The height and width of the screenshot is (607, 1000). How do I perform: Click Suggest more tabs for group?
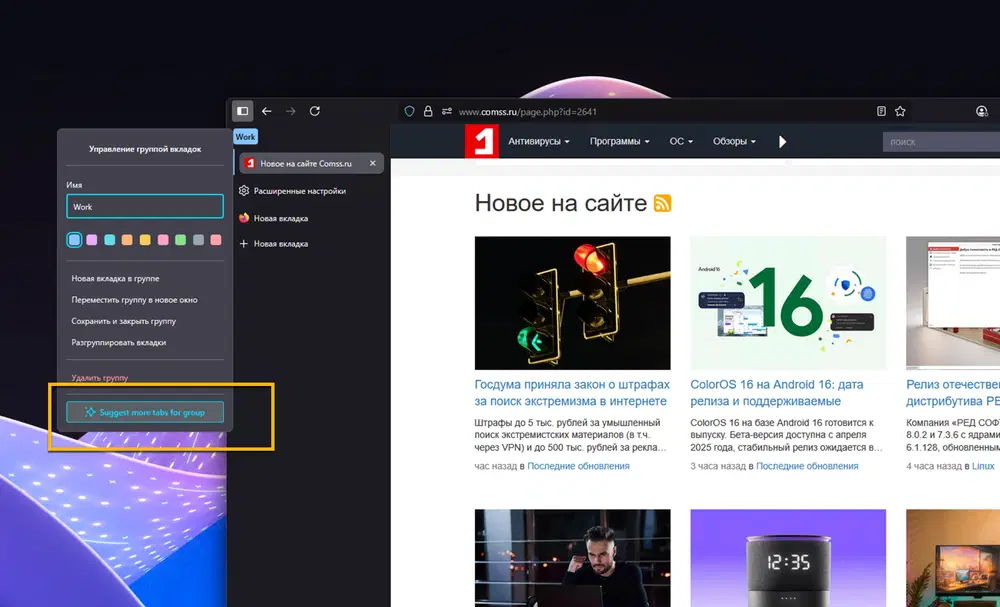click(145, 412)
